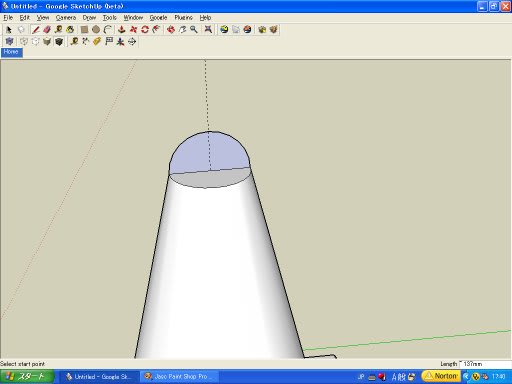This screenshot has width=512, height=384.
Task: Activate the Push/Pull tool
Action: tap(122, 30)
